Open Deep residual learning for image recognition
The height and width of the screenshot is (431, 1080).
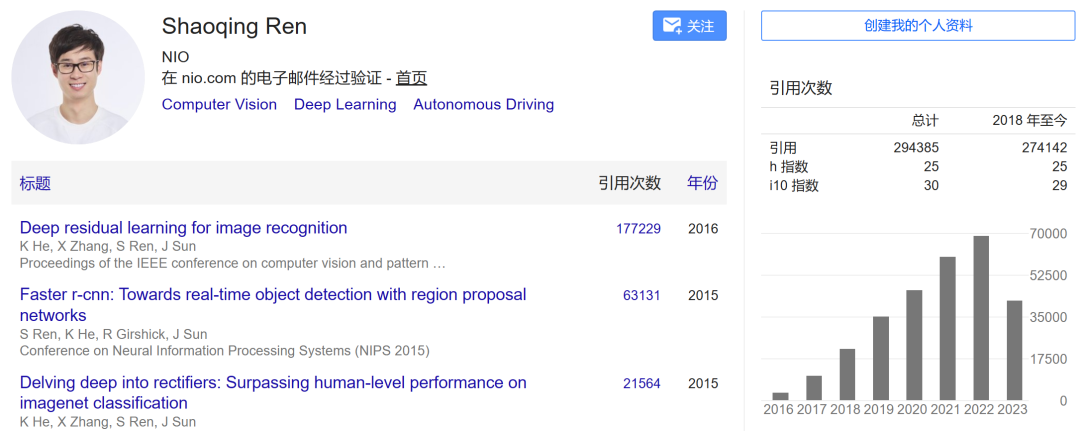click(x=183, y=228)
